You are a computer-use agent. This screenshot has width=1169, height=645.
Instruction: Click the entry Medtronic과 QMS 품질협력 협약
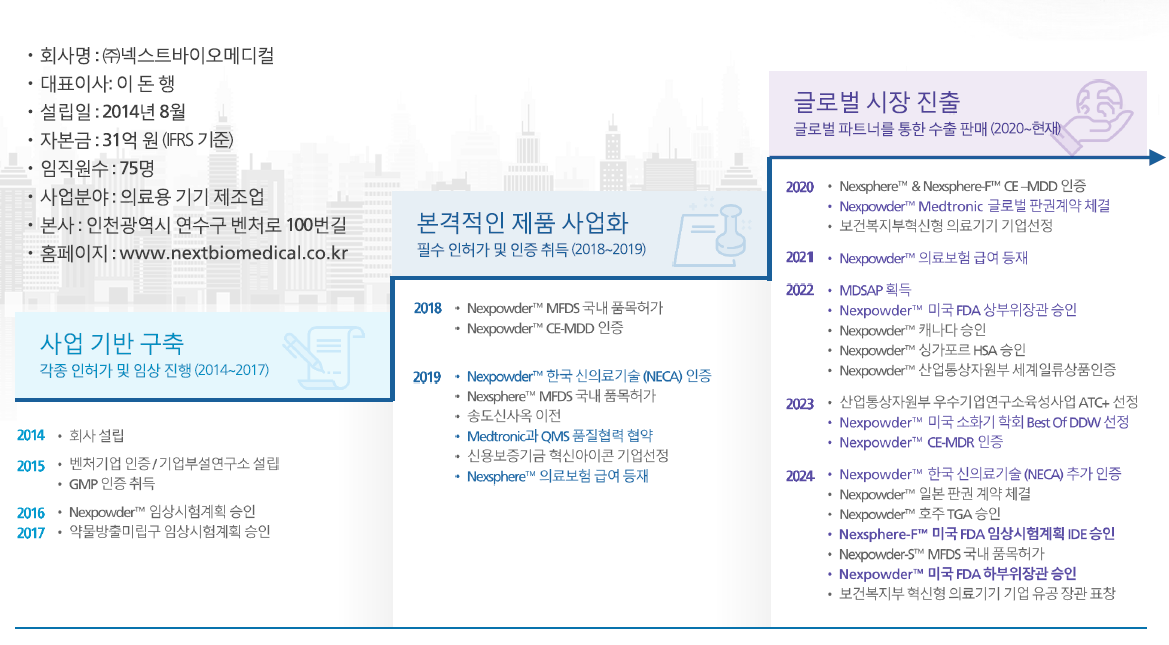(x=560, y=436)
